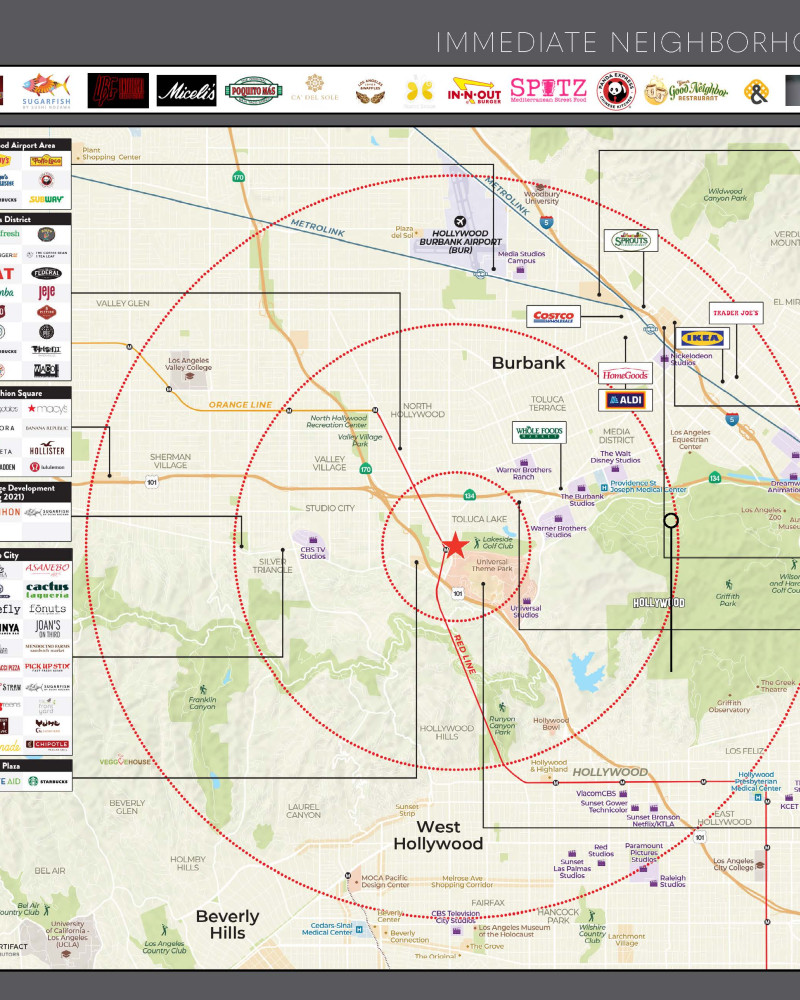
Task: Click the ALDI logo marker
Action: [625, 401]
